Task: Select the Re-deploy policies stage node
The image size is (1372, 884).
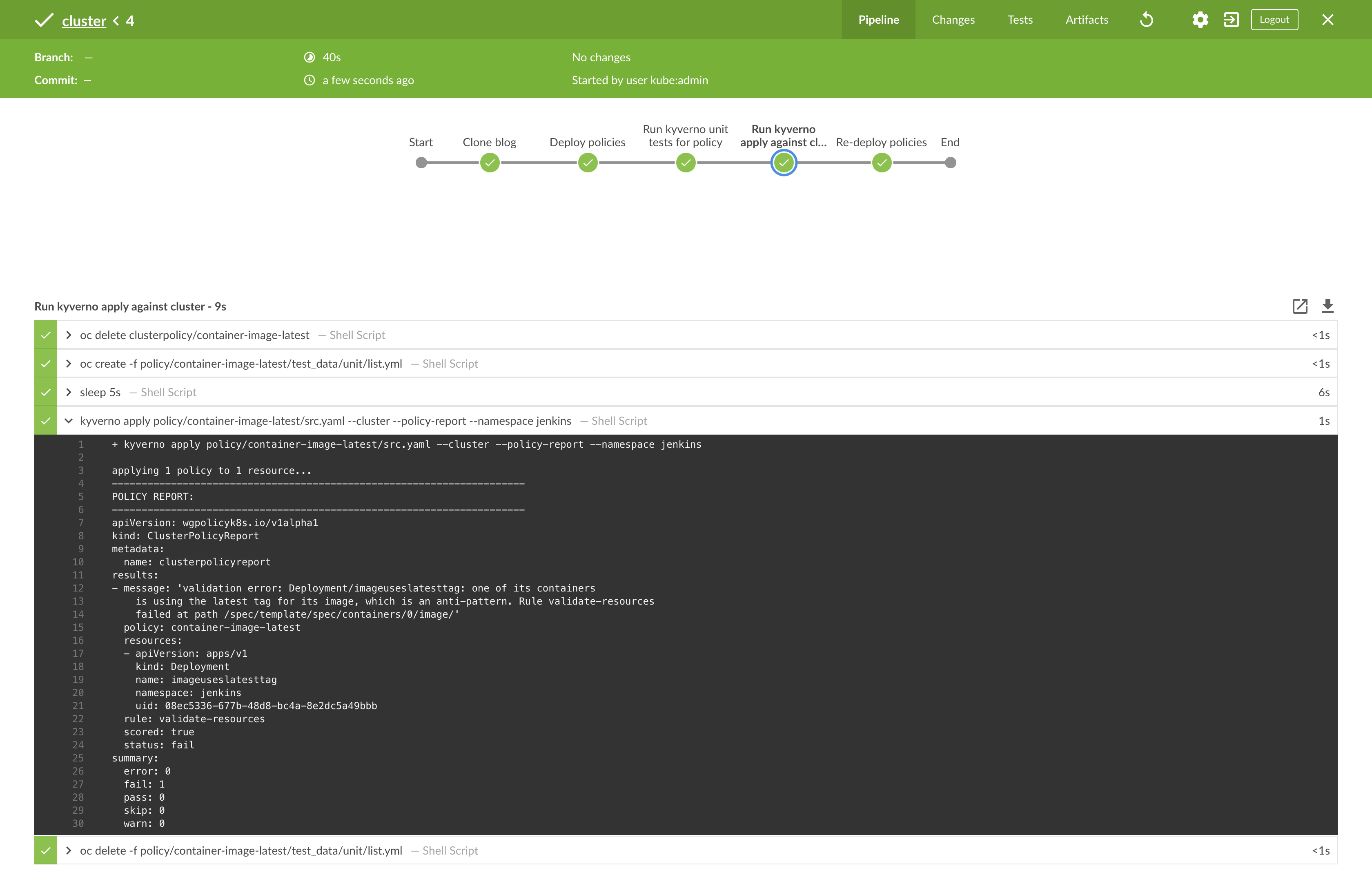Action: coord(881,163)
